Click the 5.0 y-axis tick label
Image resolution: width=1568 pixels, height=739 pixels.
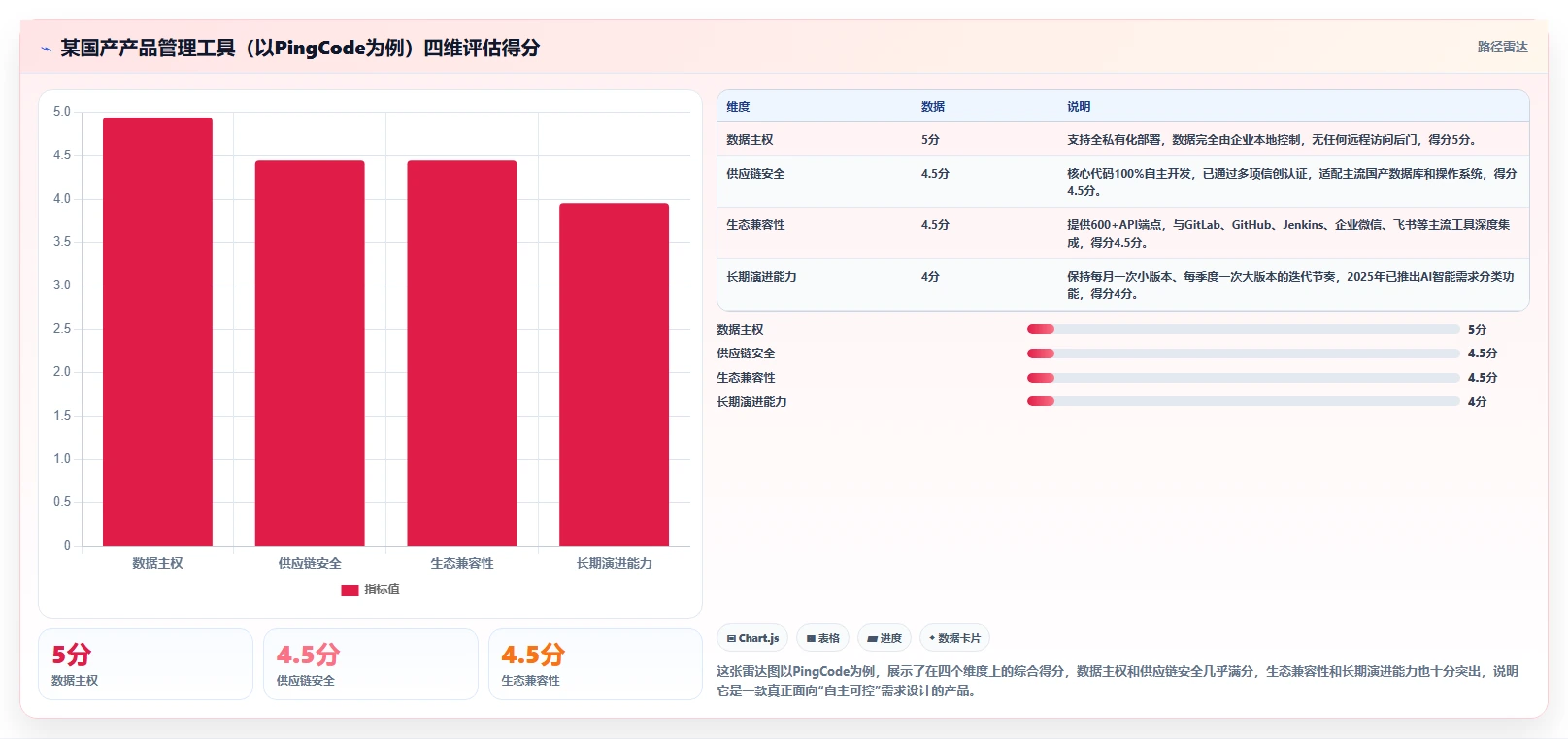click(x=62, y=112)
